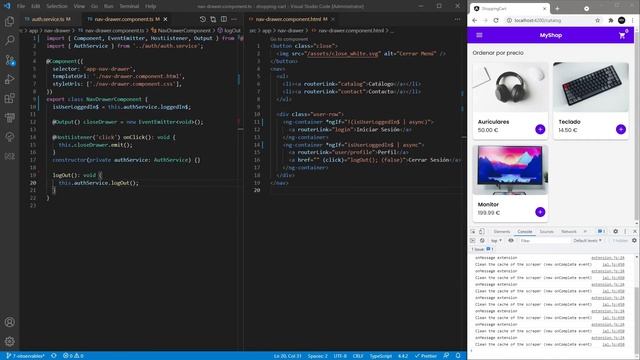The height and width of the screenshot is (360, 640).
Task: Click git branch in status bar
Action: [x=25, y=356]
